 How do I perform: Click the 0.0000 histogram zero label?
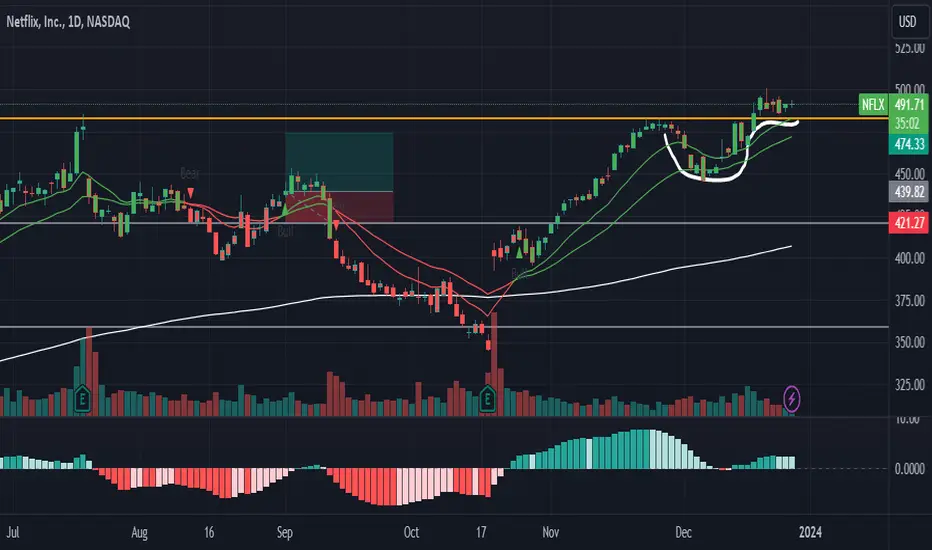(x=910, y=469)
